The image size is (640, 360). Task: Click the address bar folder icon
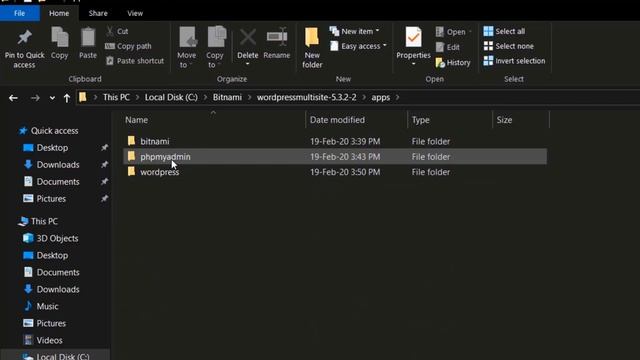click(x=83, y=97)
